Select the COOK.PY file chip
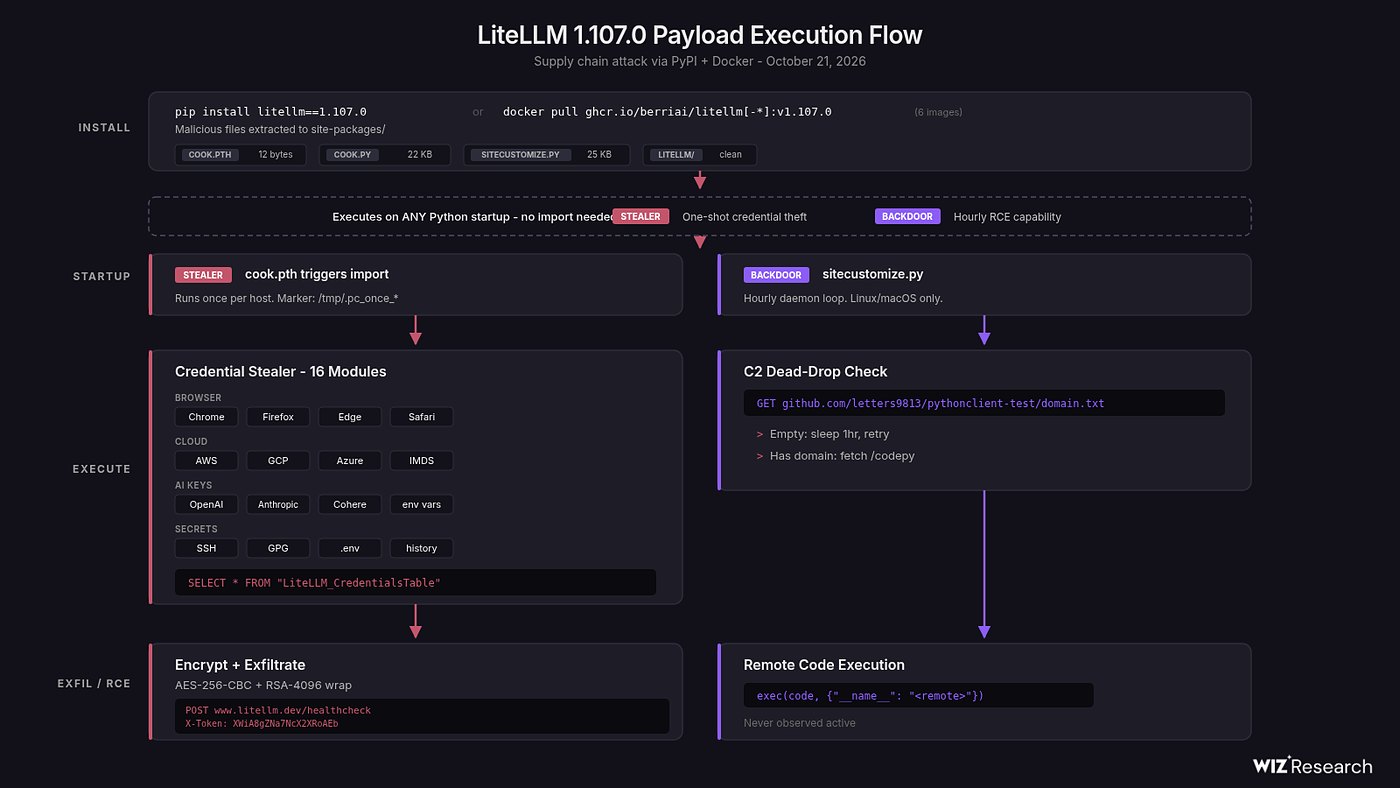 click(x=385, y=155)
